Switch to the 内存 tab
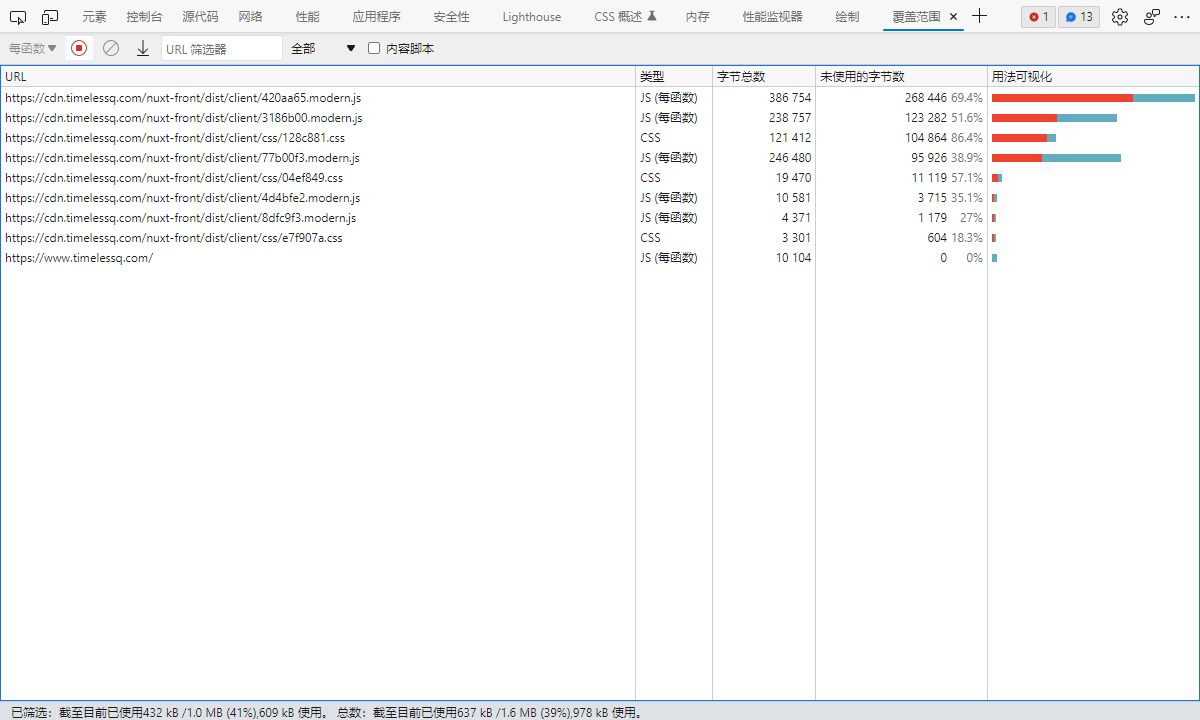1200x720 pixels. [x=697, y=17]
